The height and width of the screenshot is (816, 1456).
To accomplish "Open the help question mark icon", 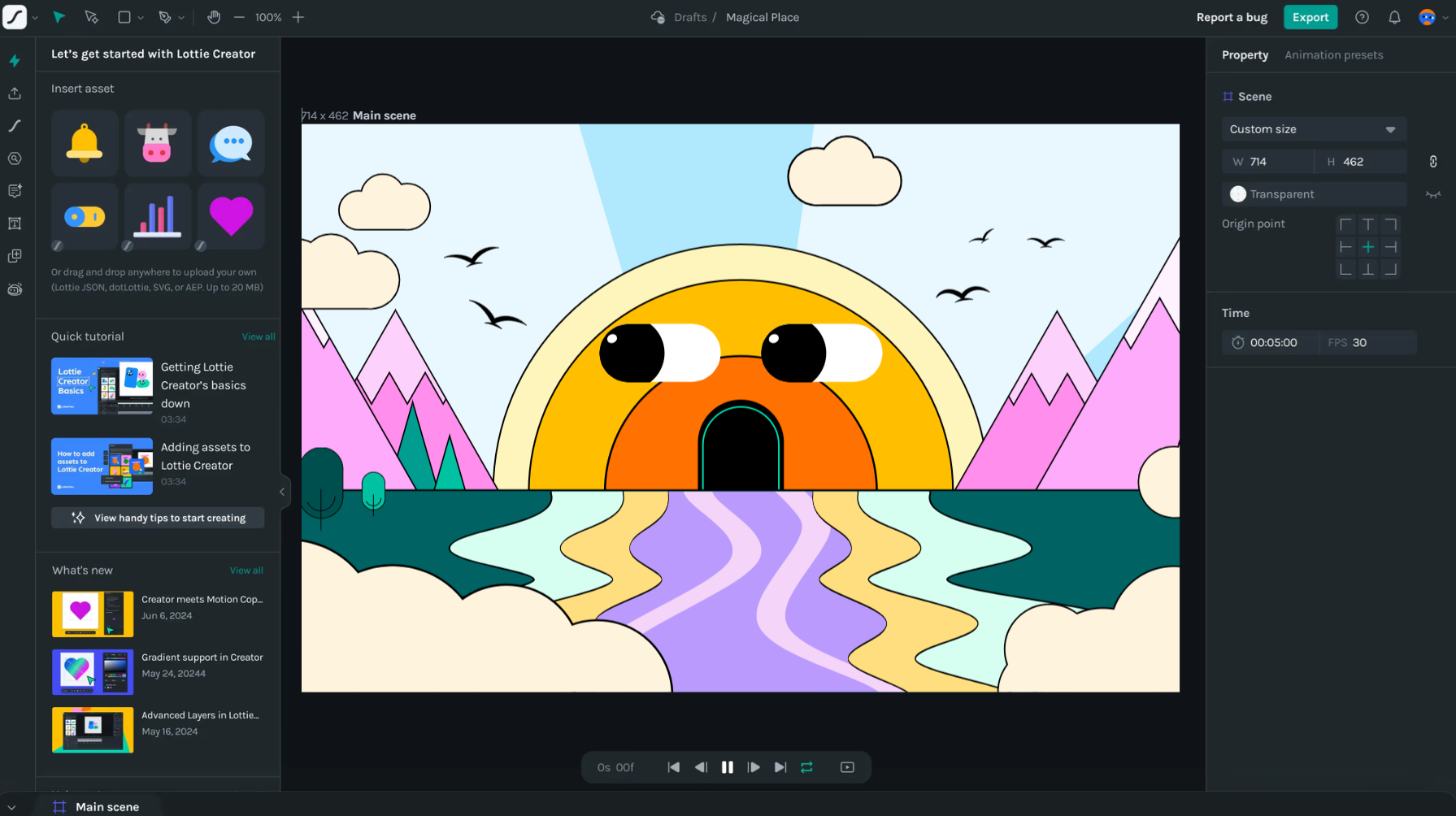I will [1362, 17].
